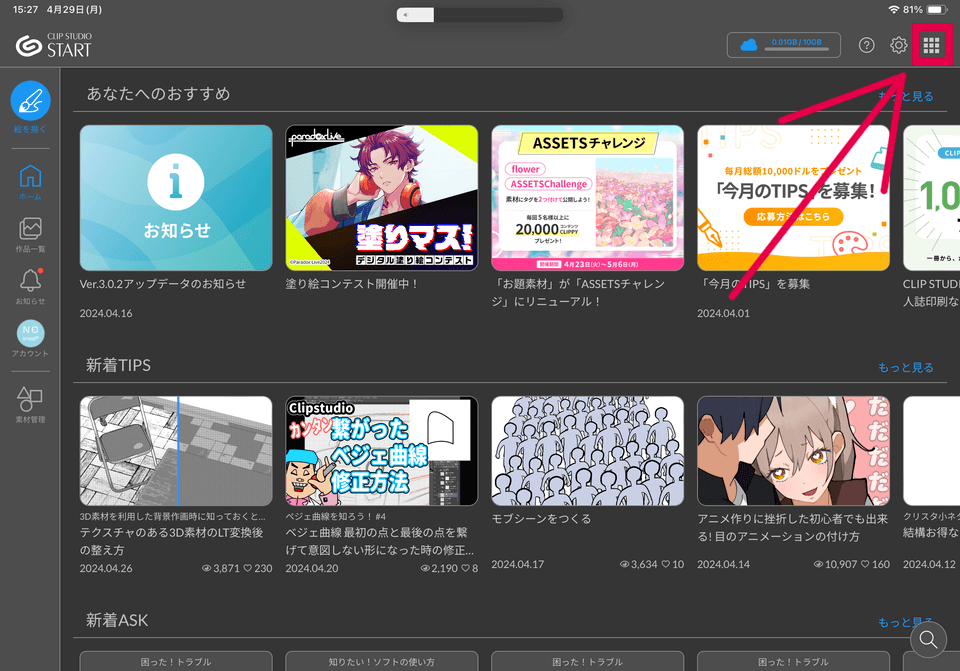This screenshot has height=671, width=960.
Task: Click the date 2024.04.16
Action: [106, 313]
